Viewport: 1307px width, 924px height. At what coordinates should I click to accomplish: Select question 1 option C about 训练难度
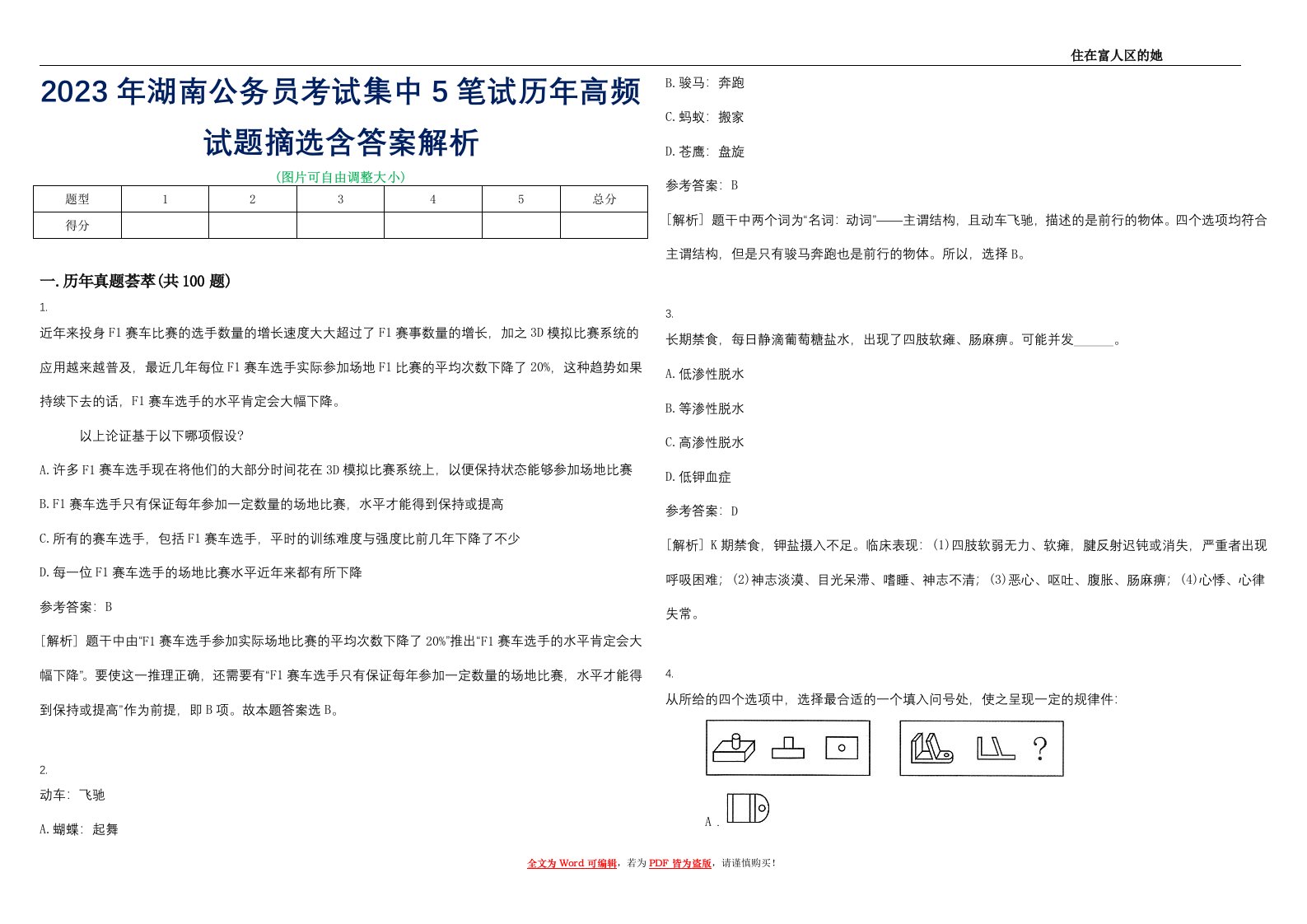tap(280, 539)
